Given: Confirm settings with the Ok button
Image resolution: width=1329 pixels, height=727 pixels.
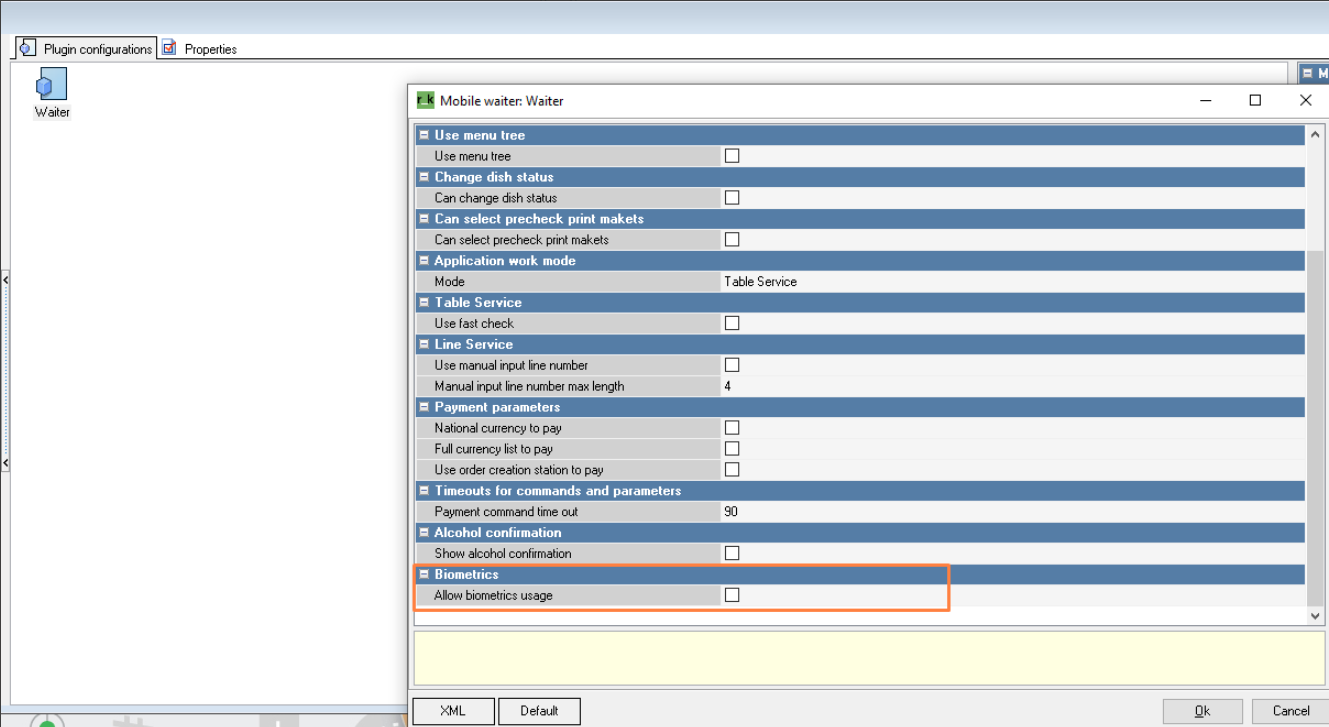Looking at the screenshot, I should [x=1202, y=711].
